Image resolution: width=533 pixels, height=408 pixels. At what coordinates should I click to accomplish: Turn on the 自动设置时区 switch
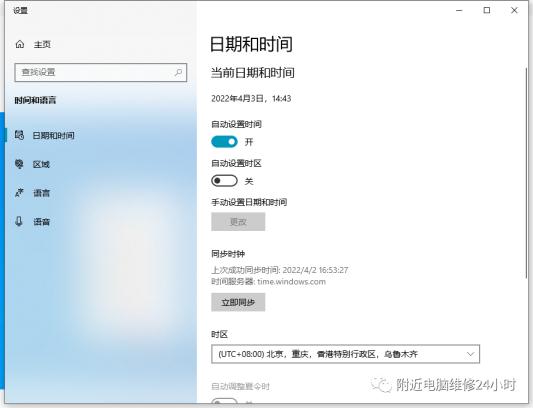pos(224,181)
